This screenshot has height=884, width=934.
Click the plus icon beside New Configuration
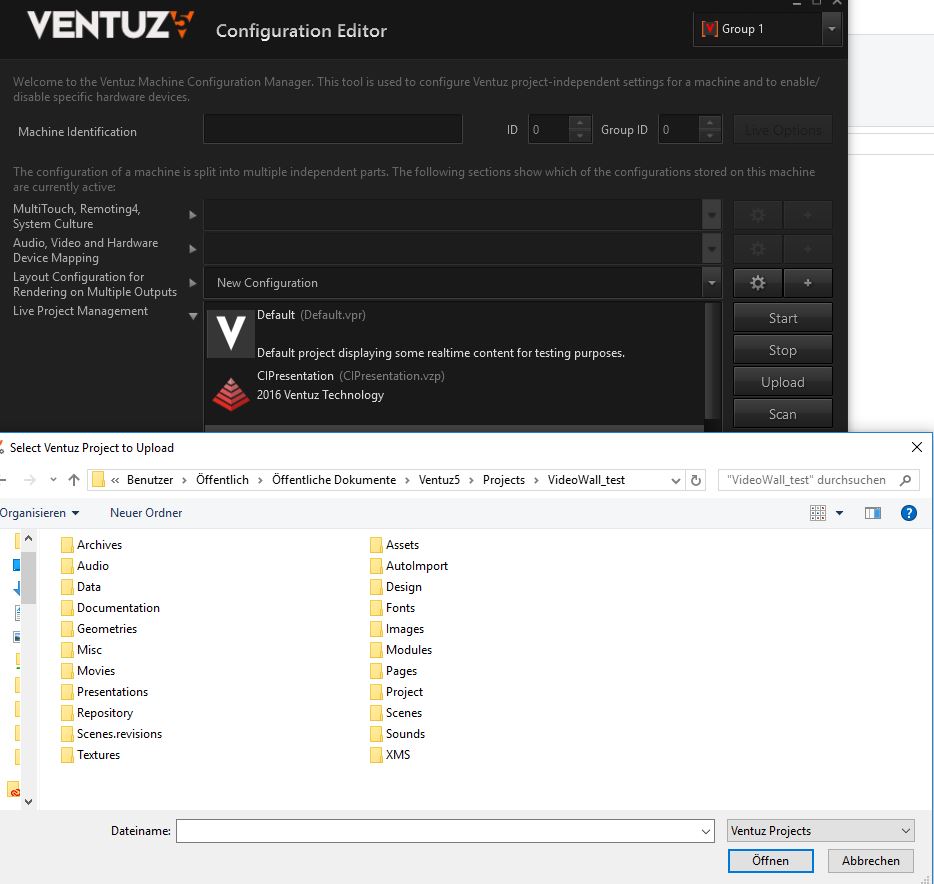point(807,283)
